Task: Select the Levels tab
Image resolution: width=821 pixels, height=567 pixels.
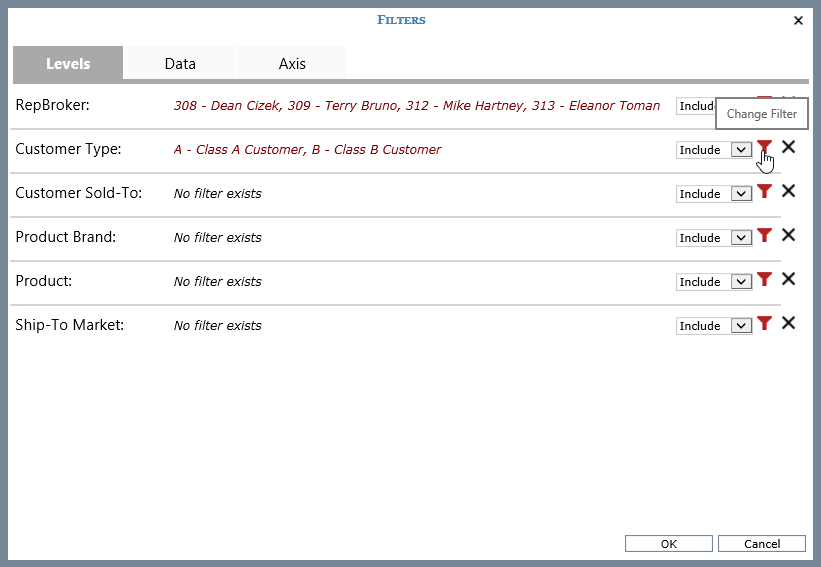Action: (68, 63)
